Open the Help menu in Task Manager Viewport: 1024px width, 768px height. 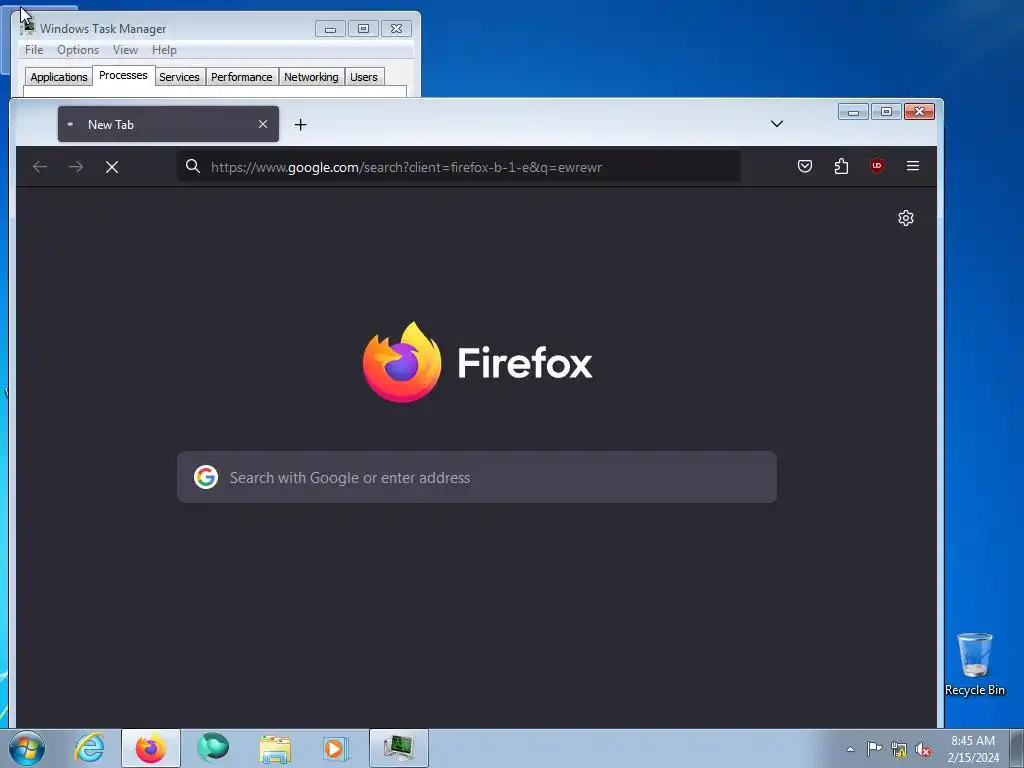click(164, 50)
